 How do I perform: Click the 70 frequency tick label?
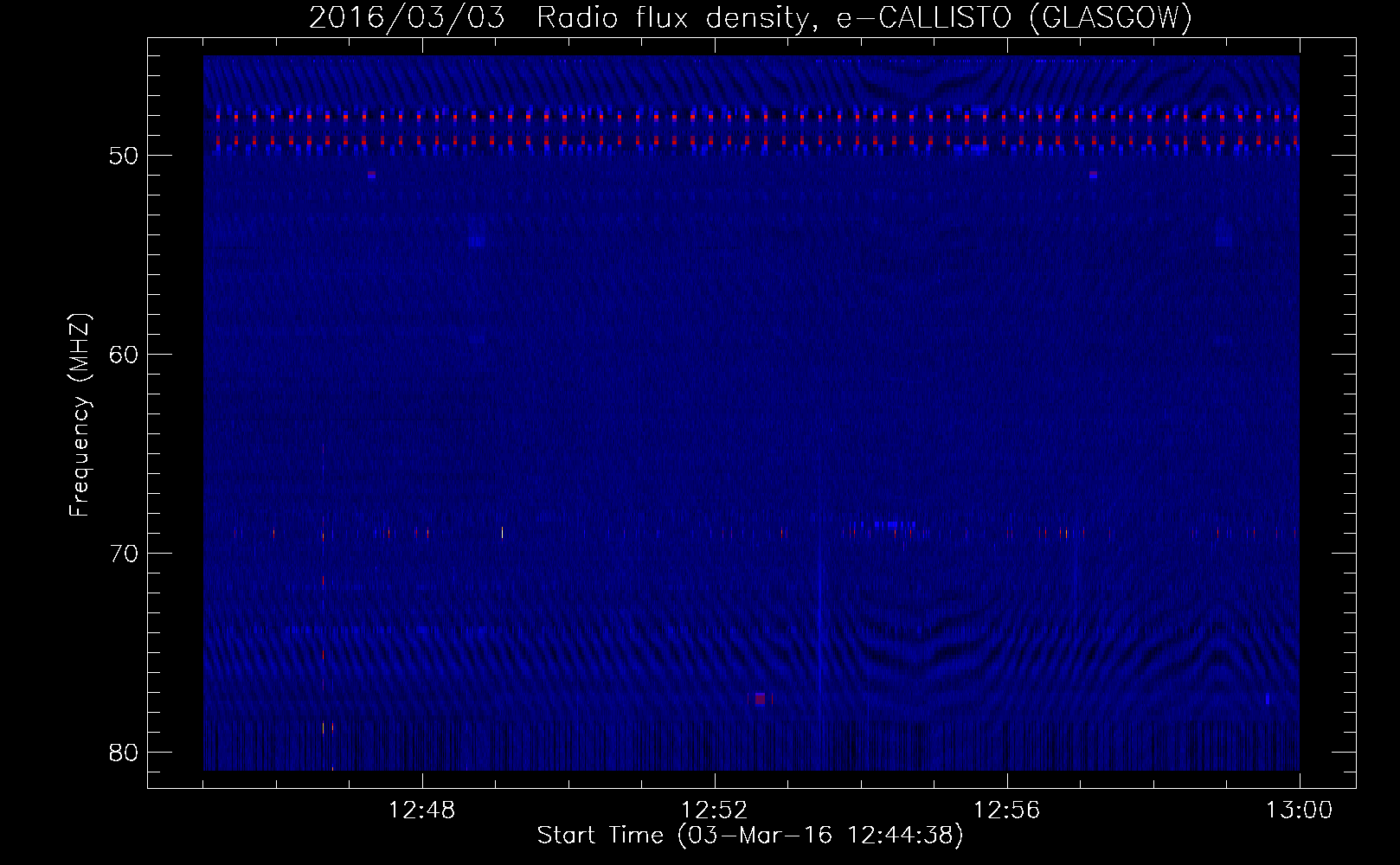pos(125,554)
